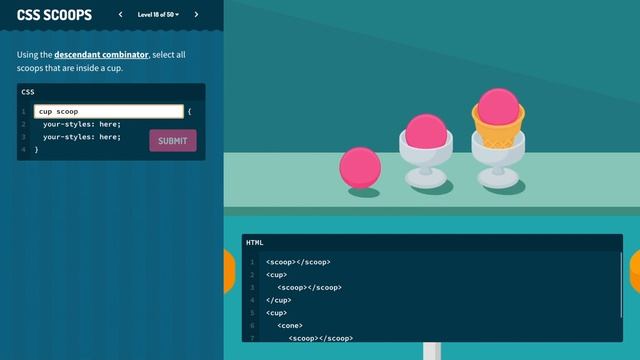Go to the previous level arrow

120,15
